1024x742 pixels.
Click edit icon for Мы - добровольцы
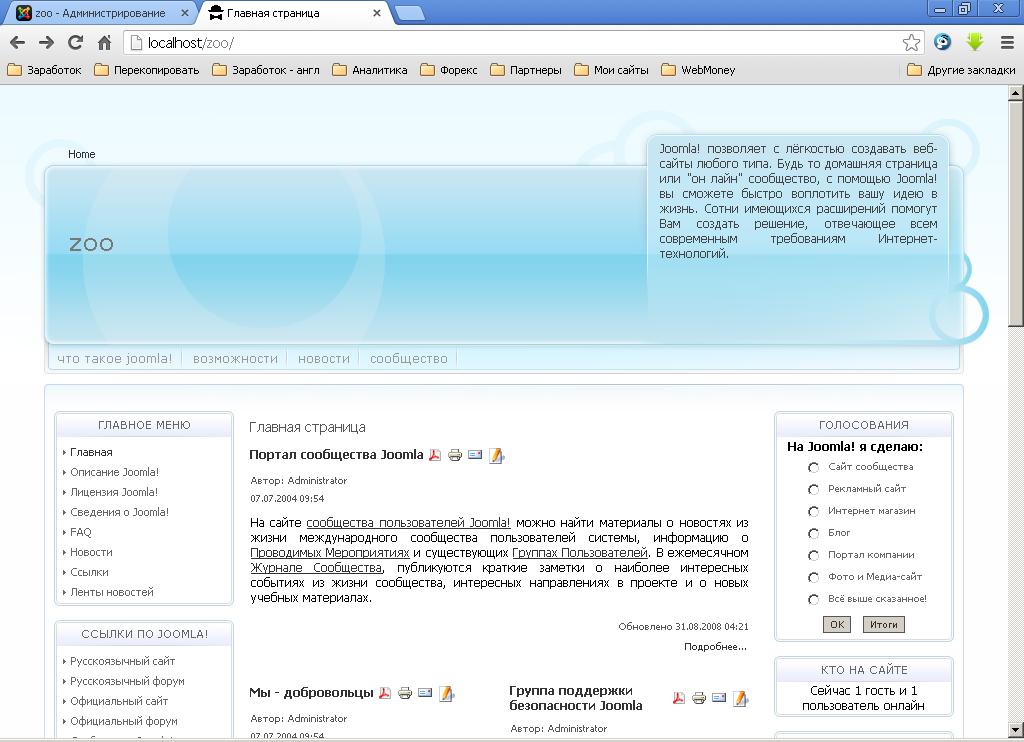point(447,693)
